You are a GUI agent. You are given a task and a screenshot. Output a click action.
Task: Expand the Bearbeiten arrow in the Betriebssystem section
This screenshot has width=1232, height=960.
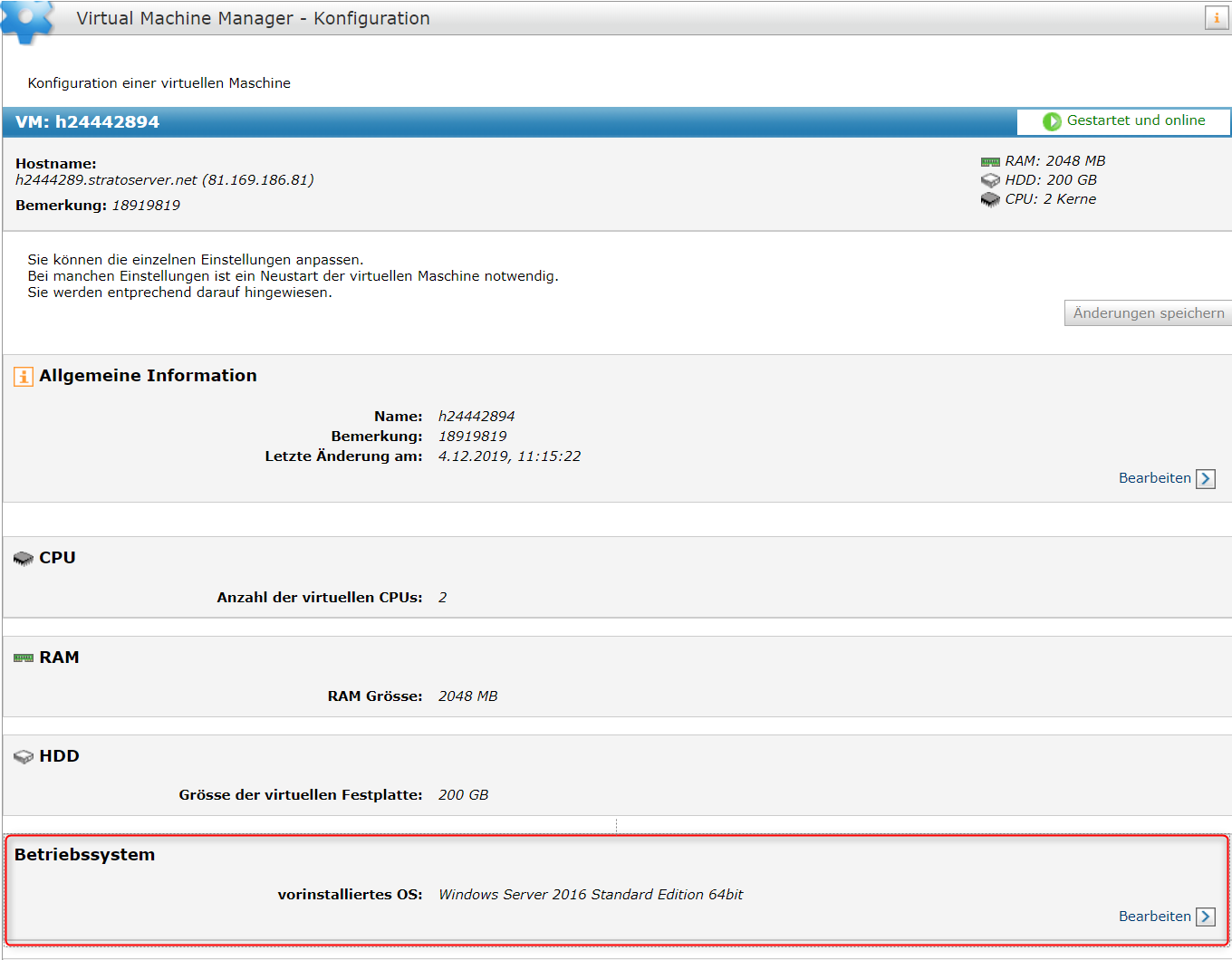[1206, 917]
